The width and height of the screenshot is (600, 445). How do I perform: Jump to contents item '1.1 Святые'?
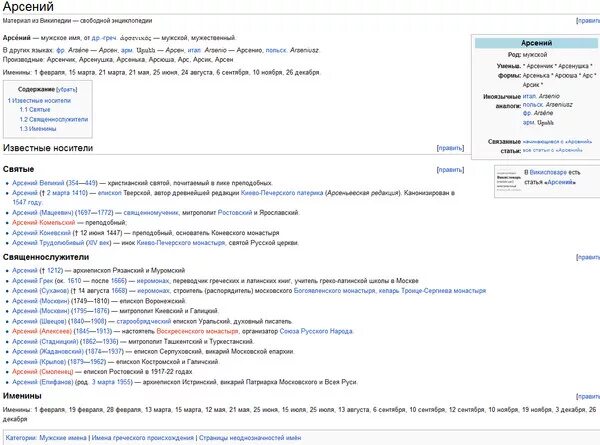click(x=35, y=110)
